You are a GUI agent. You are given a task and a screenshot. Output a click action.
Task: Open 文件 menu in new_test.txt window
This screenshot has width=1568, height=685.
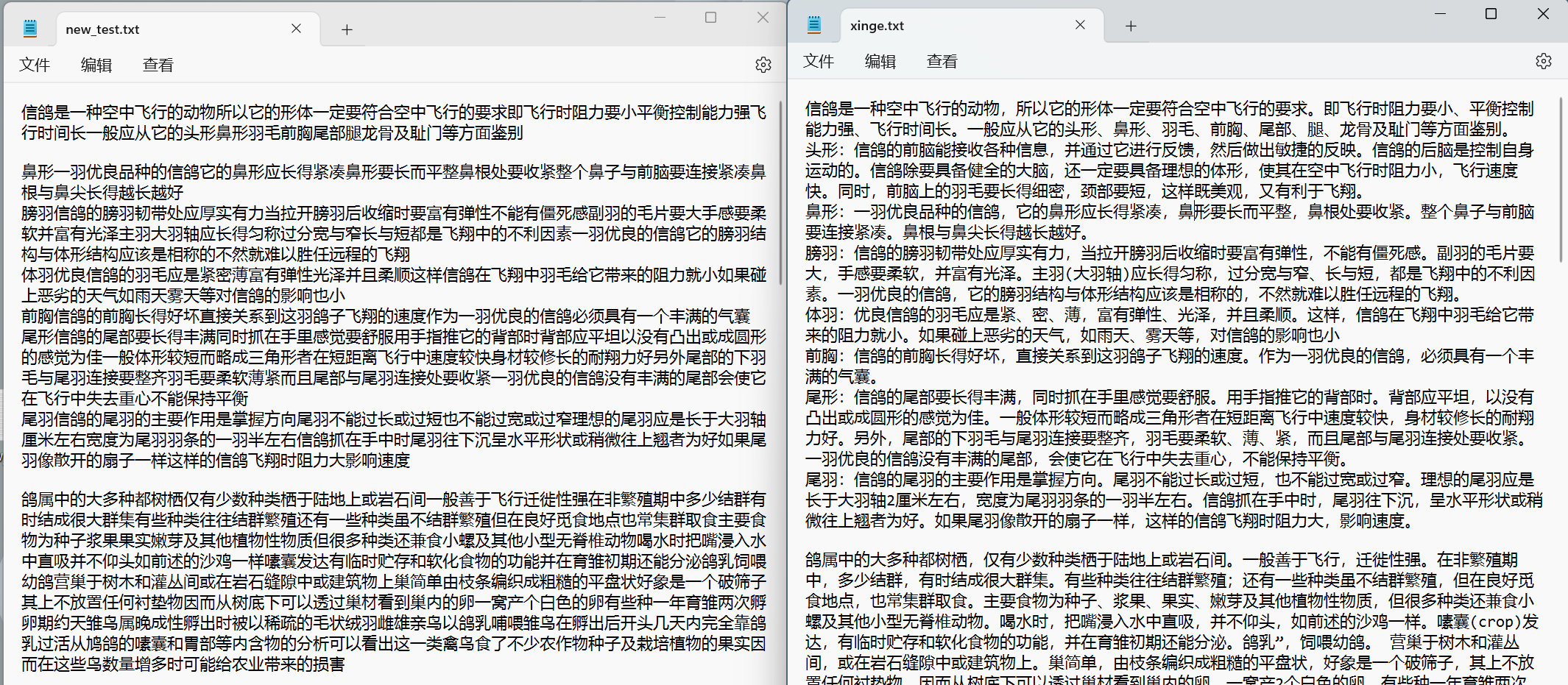point(35,65)
